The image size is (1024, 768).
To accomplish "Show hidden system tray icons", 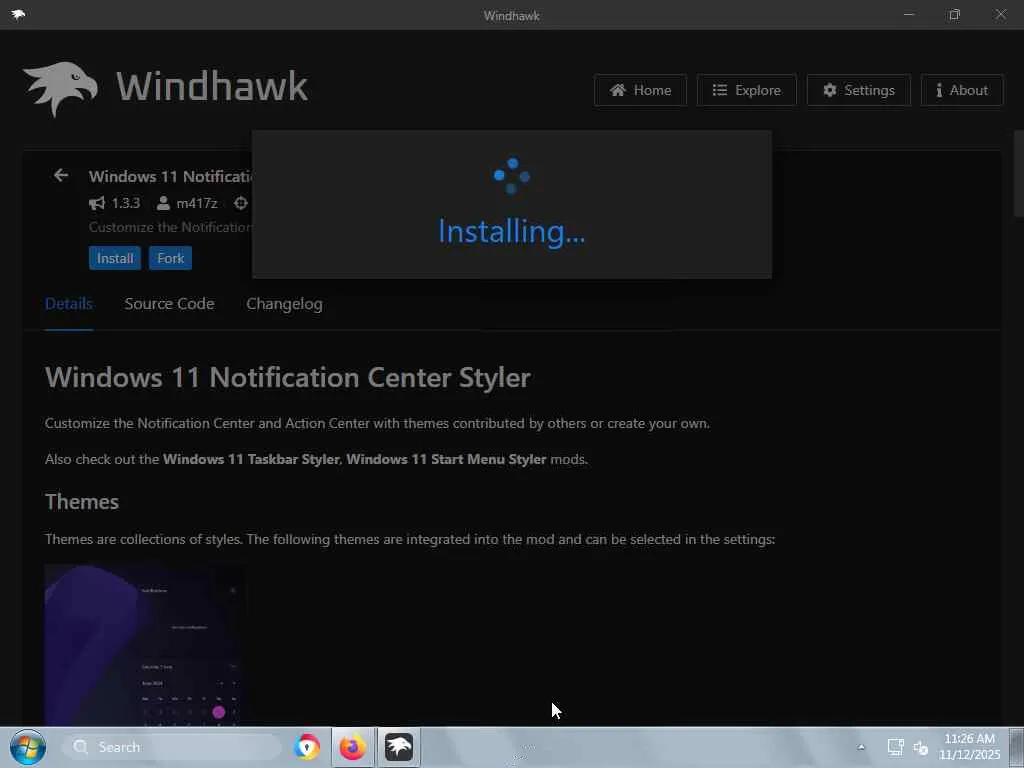I will 861,747.
